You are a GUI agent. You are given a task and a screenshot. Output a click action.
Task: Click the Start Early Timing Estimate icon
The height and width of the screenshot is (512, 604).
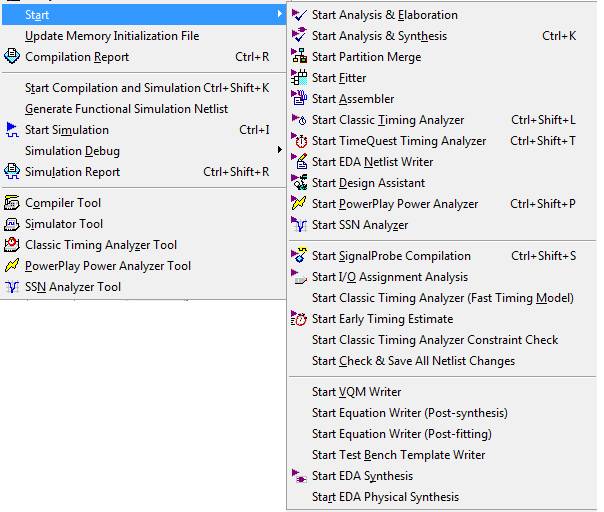(299, 319)
